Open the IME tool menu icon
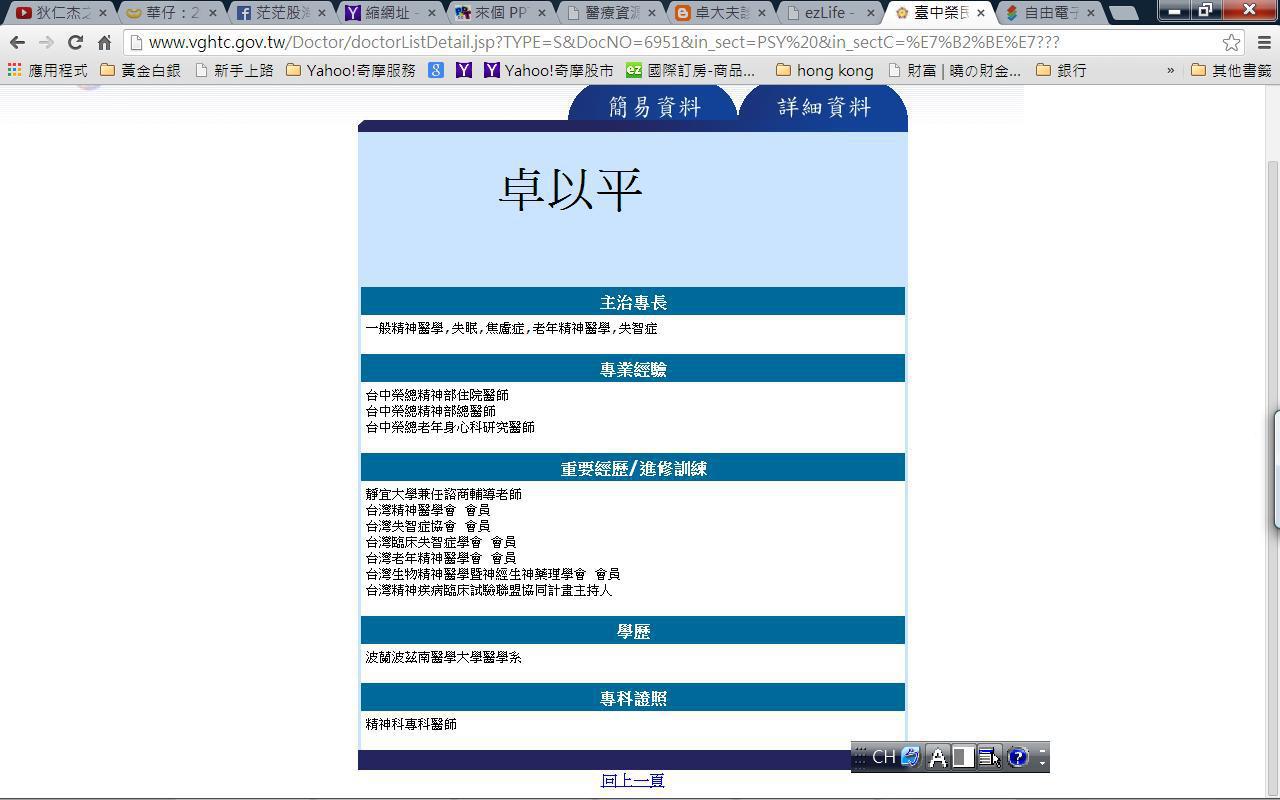 point(989,757)
